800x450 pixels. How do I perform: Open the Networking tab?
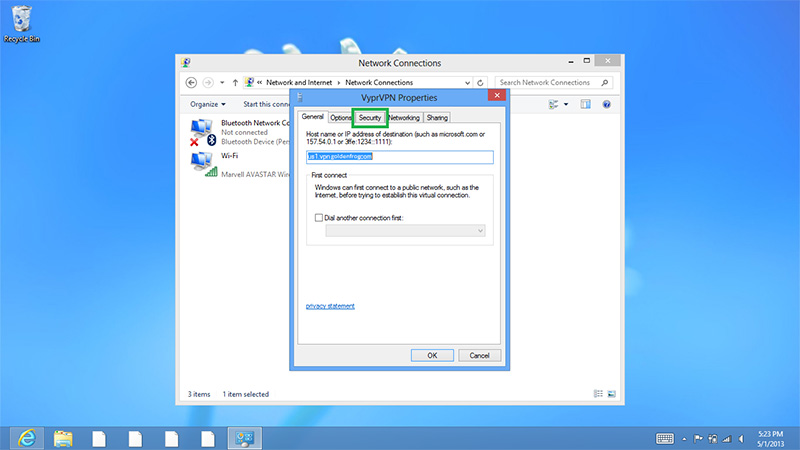404,117
